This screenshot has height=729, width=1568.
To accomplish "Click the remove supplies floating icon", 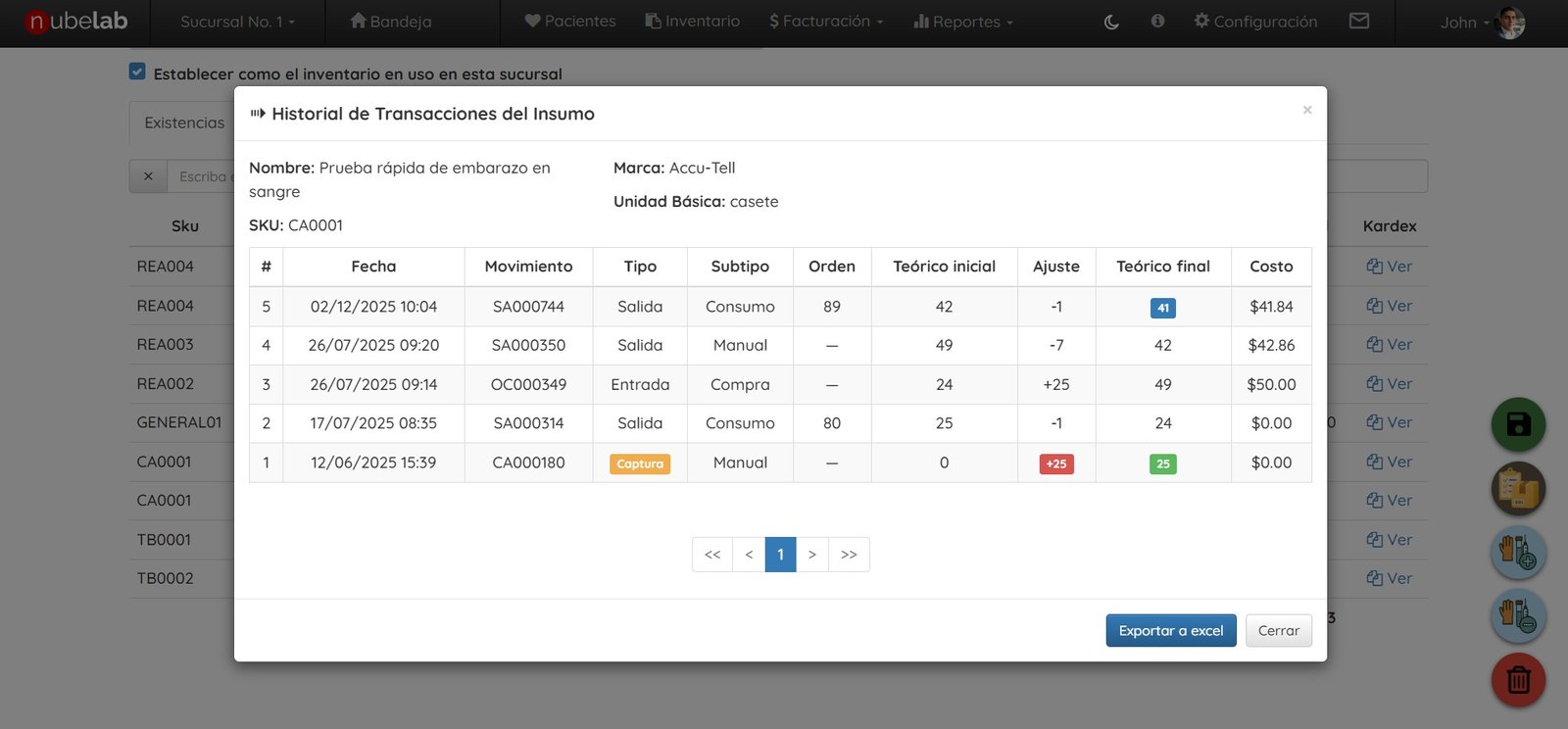I will (x=1518, y=616).
